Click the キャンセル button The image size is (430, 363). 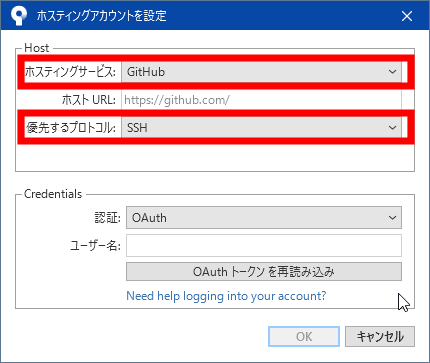click(380, 336)
